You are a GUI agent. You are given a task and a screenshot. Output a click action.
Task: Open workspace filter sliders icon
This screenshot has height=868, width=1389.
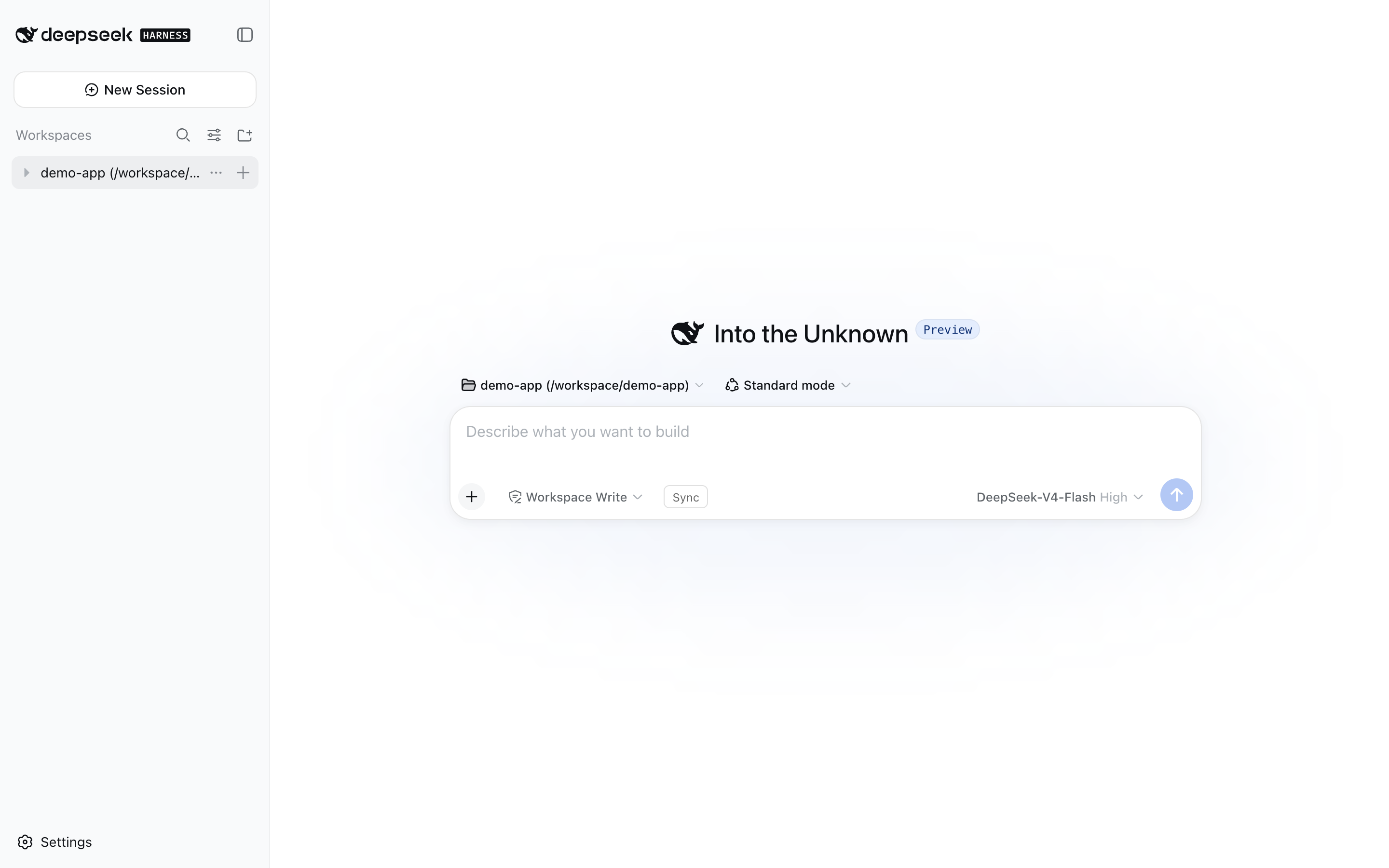pyautogui.click(x=214, y=135)
